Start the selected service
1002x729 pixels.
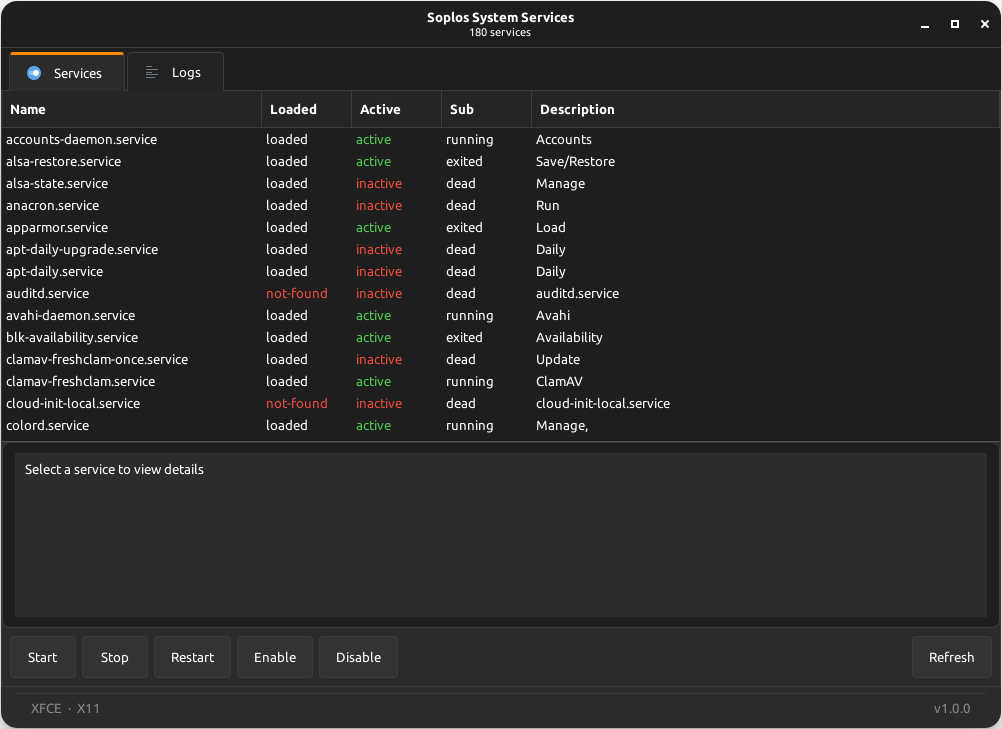(43, 657)
